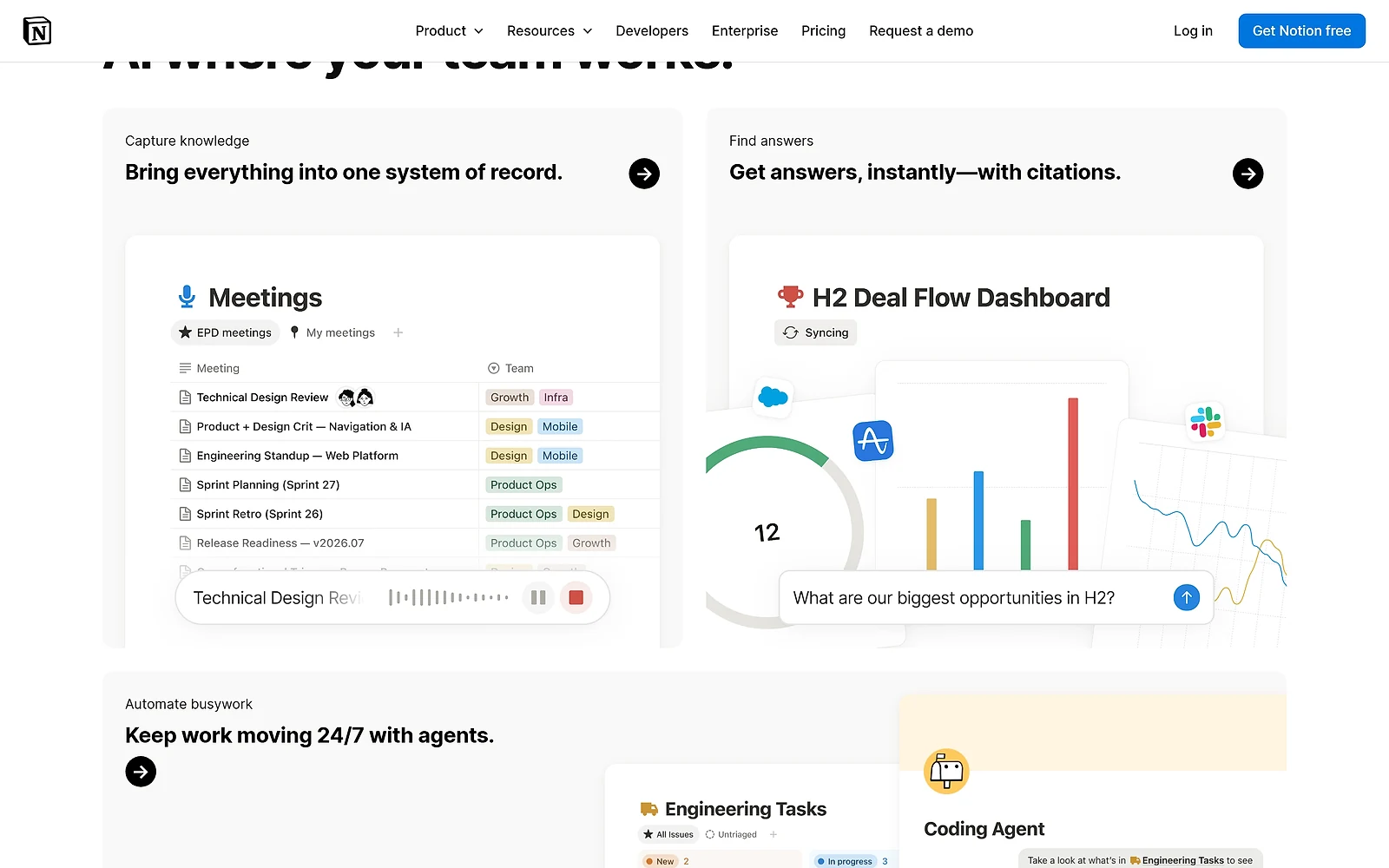
Task: Click the Engineering Tasks mention in agent message
Action: pos(1176,860)
